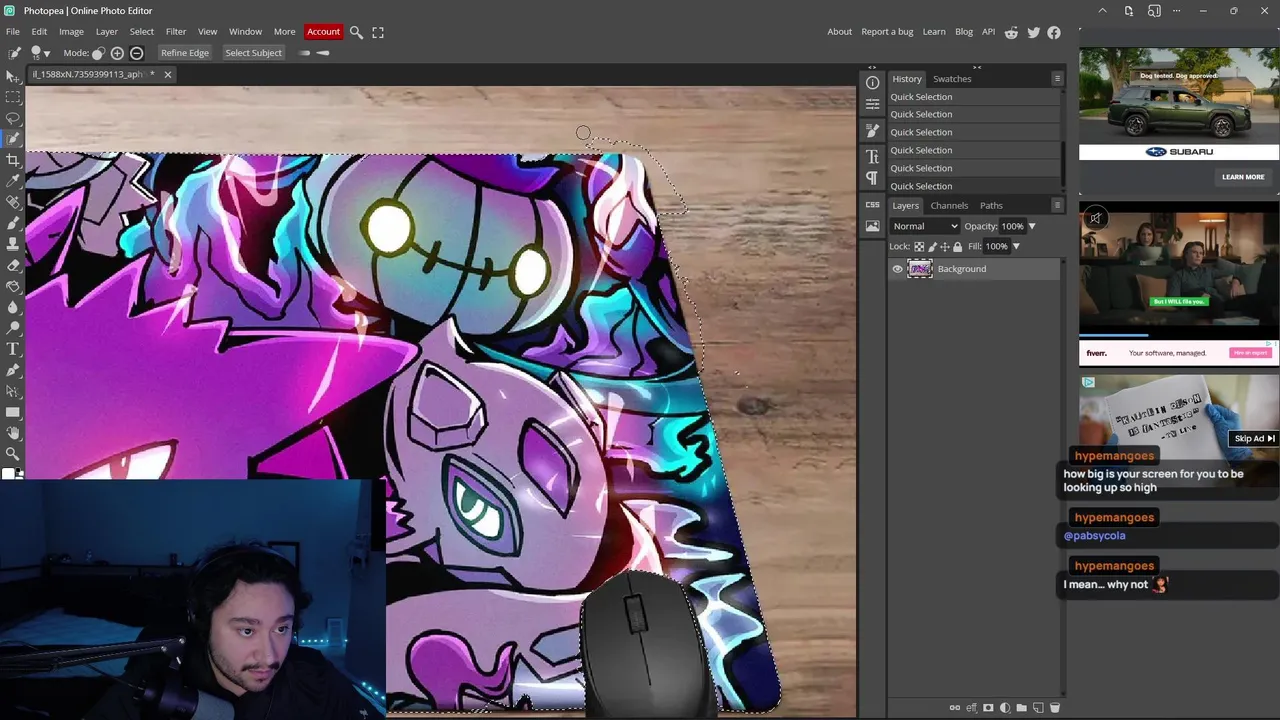Open layer effects eff menu
The image size is (1280, 720).
pyautogui.click(x=971, y=708)
